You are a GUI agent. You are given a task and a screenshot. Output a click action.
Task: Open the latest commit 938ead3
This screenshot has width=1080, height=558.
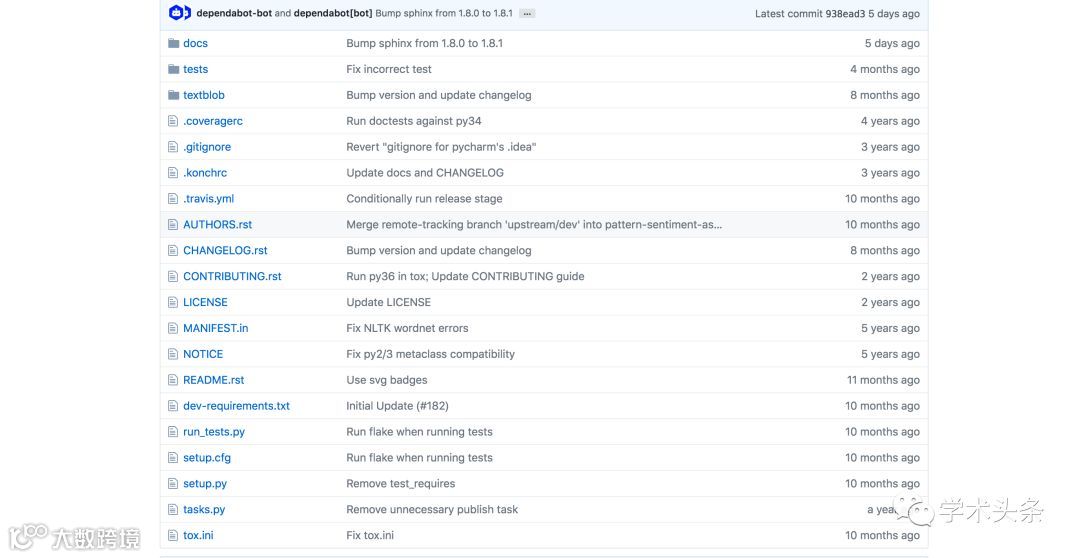[845, 13]
